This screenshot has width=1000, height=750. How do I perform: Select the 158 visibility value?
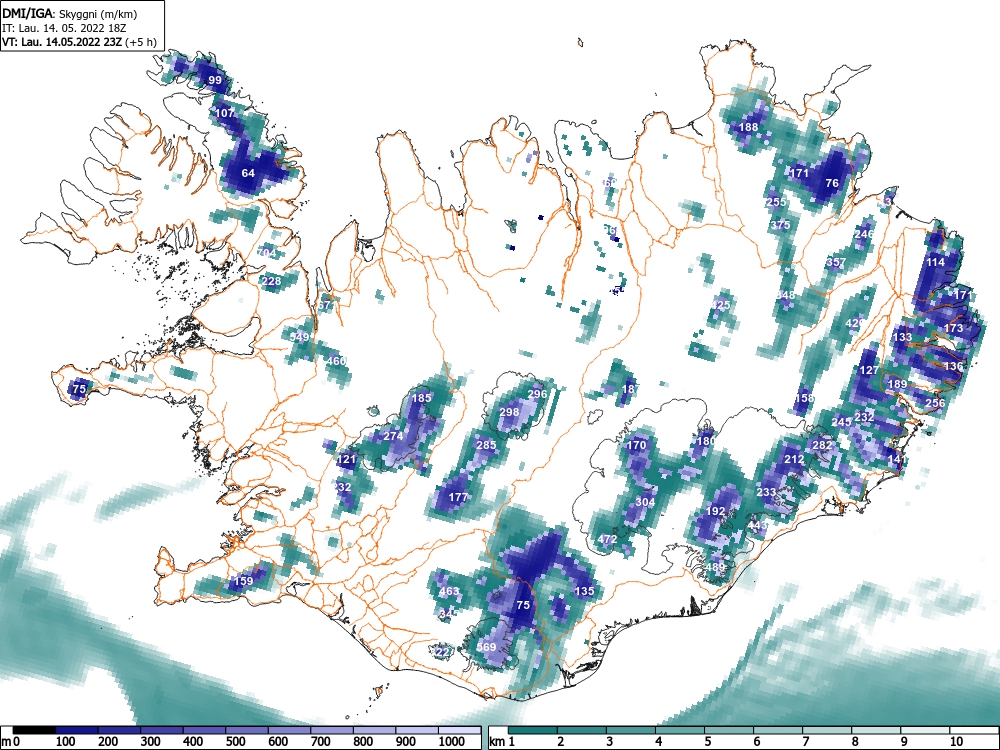click(x=805, y=398)
